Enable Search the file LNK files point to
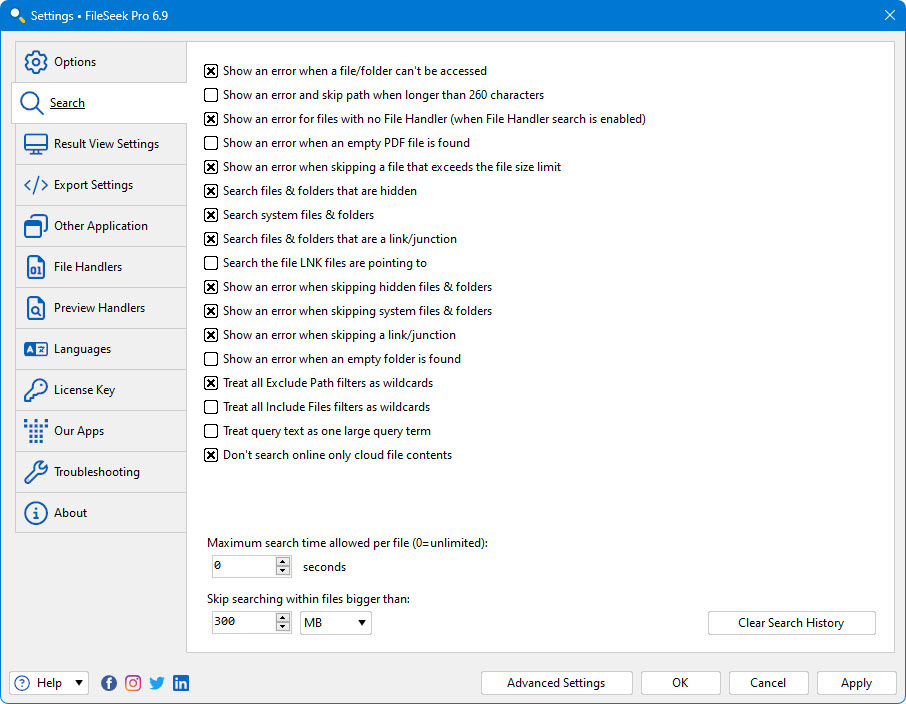The height and width of the screenshot is (704, 906). 211,263
